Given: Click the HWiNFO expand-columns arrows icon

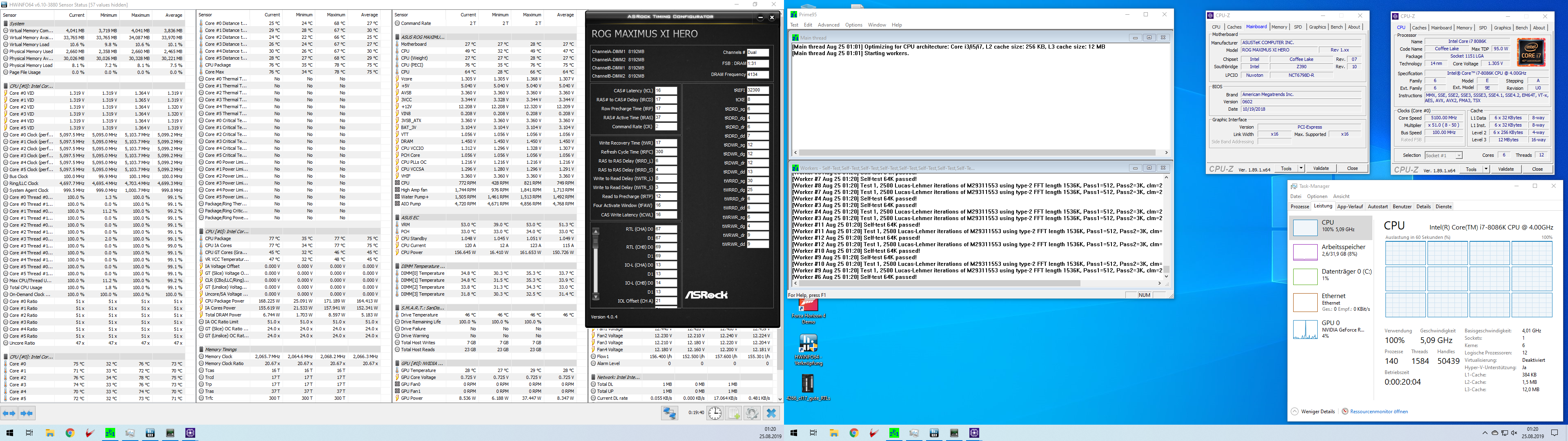Looking at the screenshot, I should (x=9, y=413).
